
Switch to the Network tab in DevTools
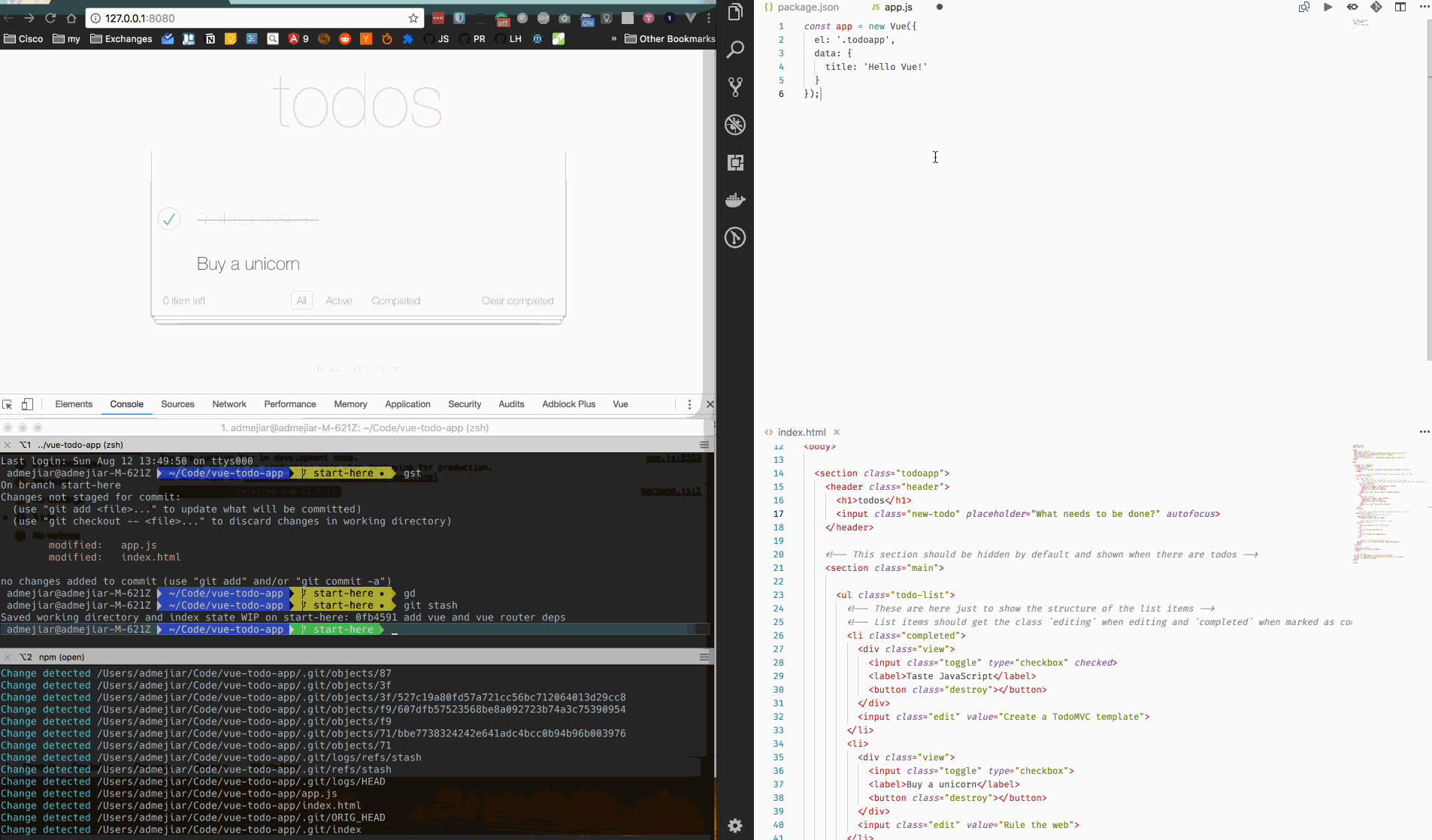coord(229,404)
